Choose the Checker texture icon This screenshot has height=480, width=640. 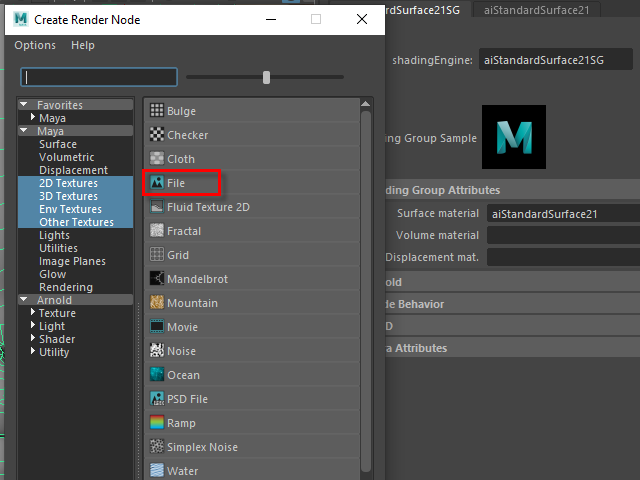click(x=157, y=135)
